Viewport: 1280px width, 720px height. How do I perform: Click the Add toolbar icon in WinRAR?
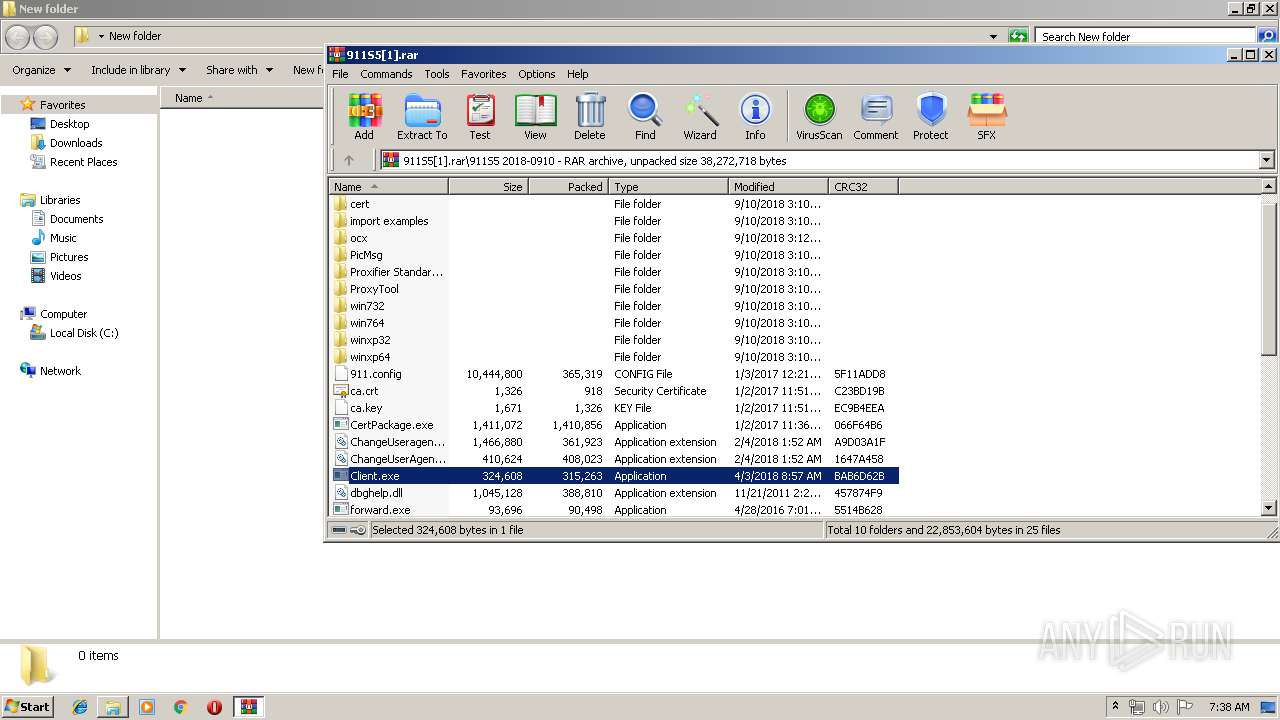(364, 116)
